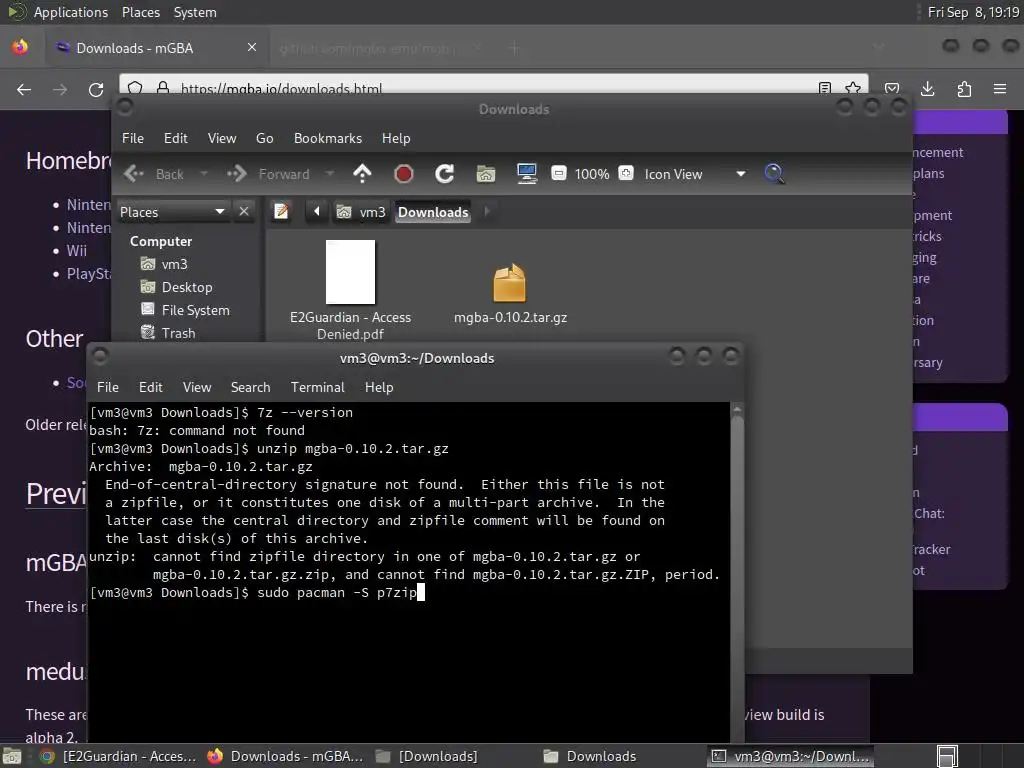This screenshot has height=768, width=1024.
Task: Open file manager File menu
Action: tap(133, 138)
